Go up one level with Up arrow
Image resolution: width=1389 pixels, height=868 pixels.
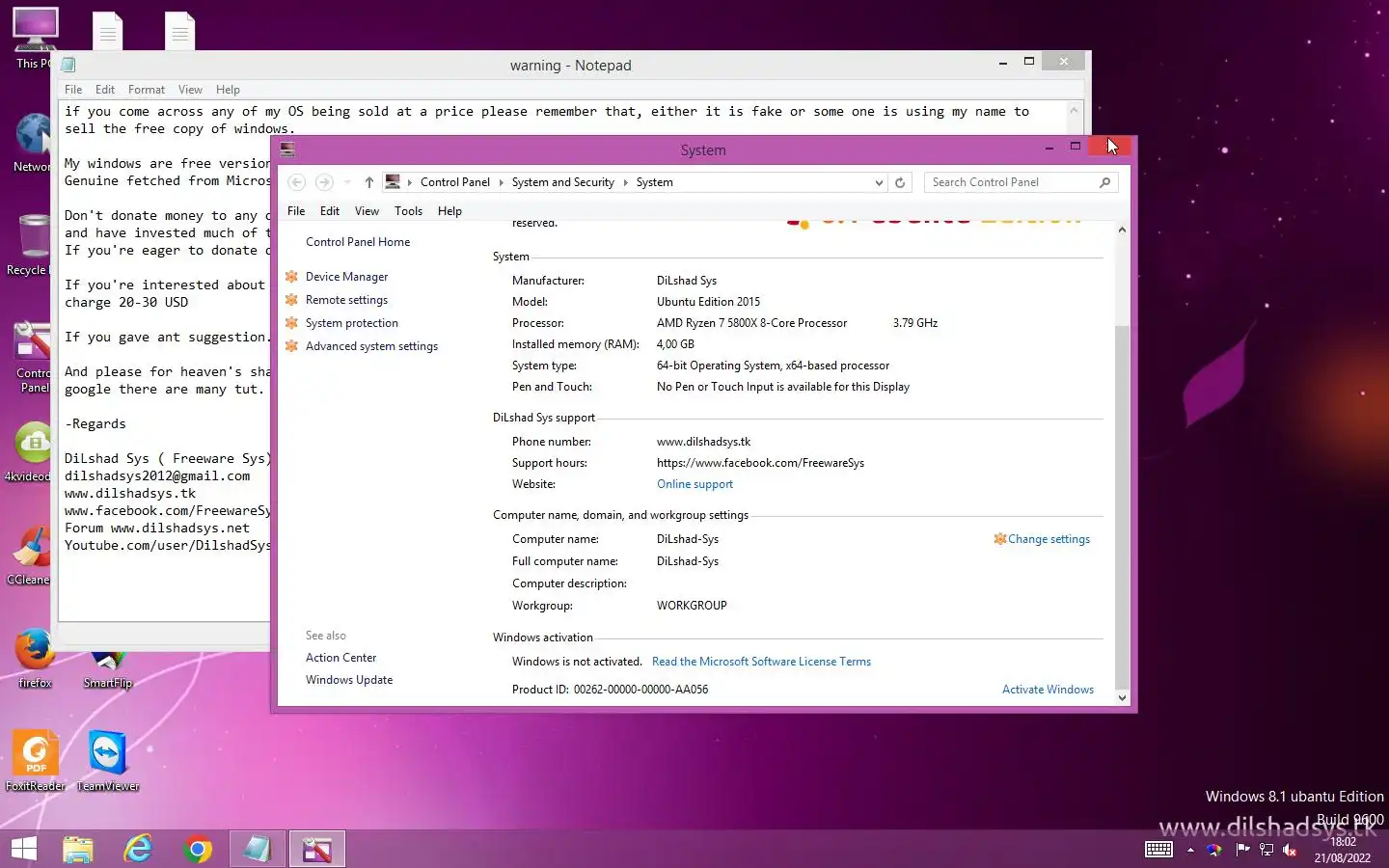tap(368, 182)
